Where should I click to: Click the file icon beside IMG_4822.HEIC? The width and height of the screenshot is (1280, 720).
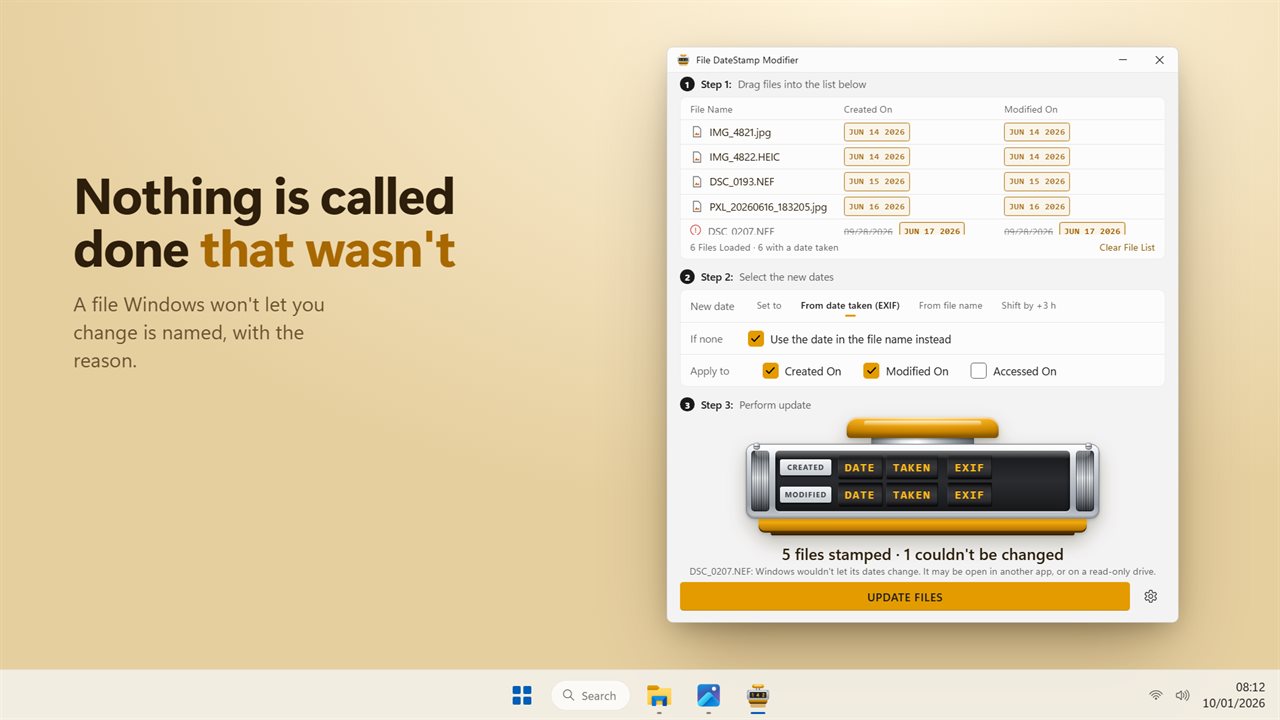point(697,157)
